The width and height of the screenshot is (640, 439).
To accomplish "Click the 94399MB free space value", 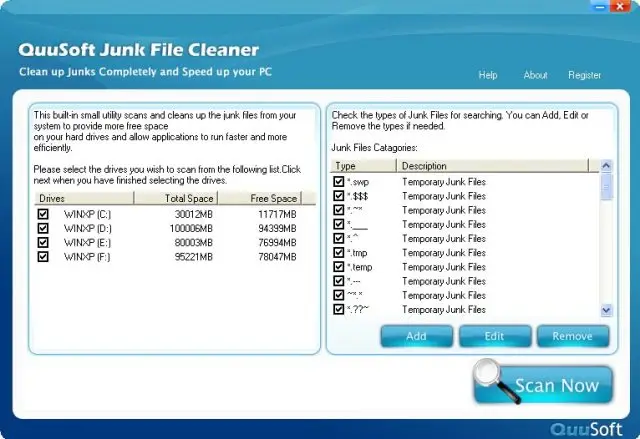I will click(x=277, y=228).
